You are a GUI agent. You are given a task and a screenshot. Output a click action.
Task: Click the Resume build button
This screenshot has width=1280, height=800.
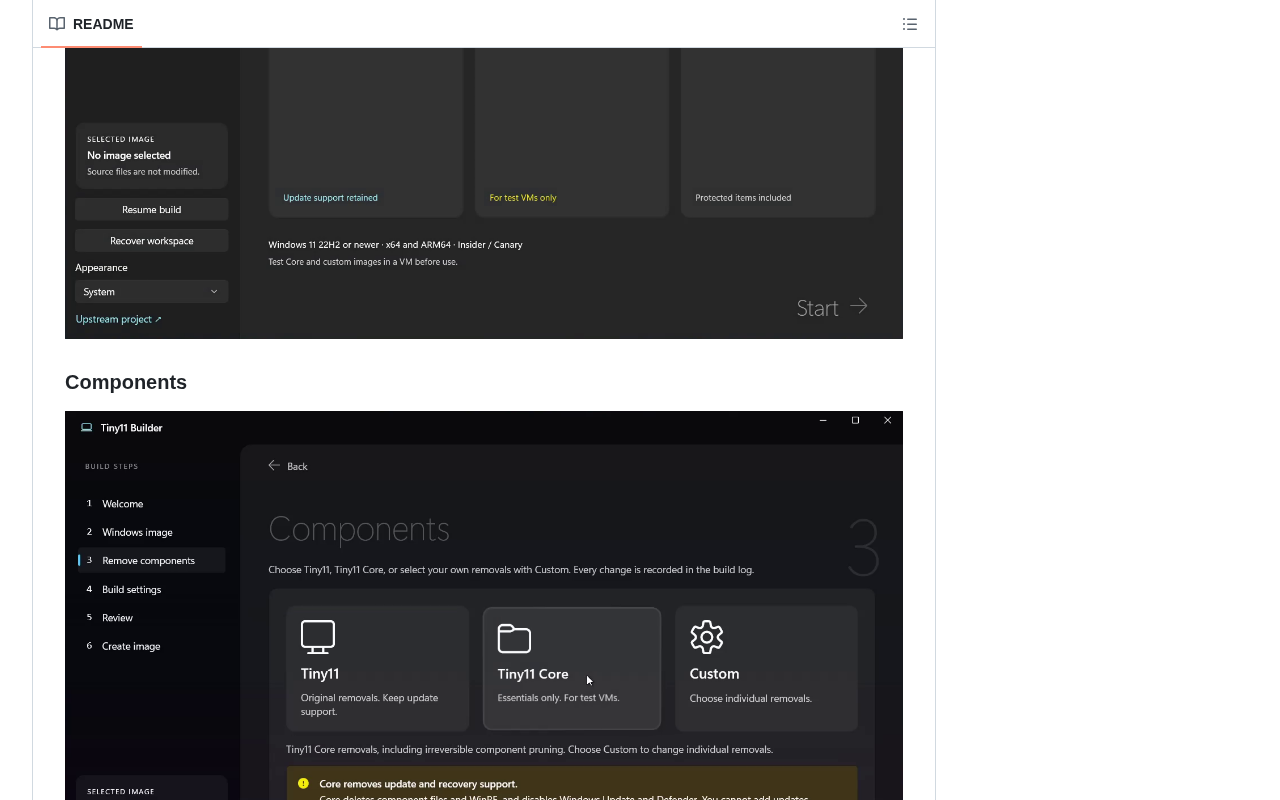click(152, 210)
